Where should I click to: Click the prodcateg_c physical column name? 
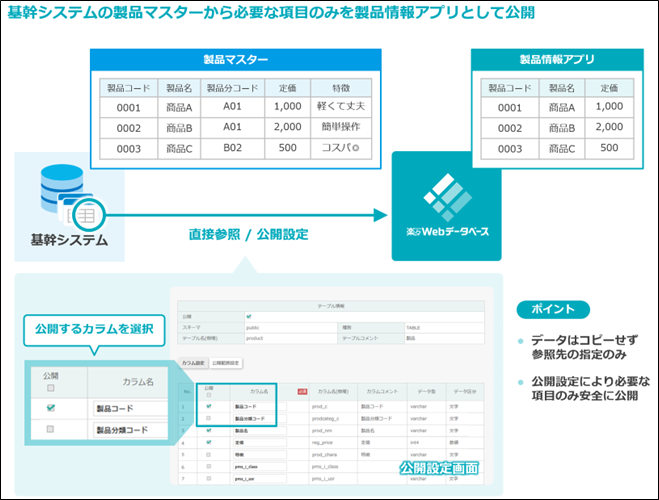point(325,419)
